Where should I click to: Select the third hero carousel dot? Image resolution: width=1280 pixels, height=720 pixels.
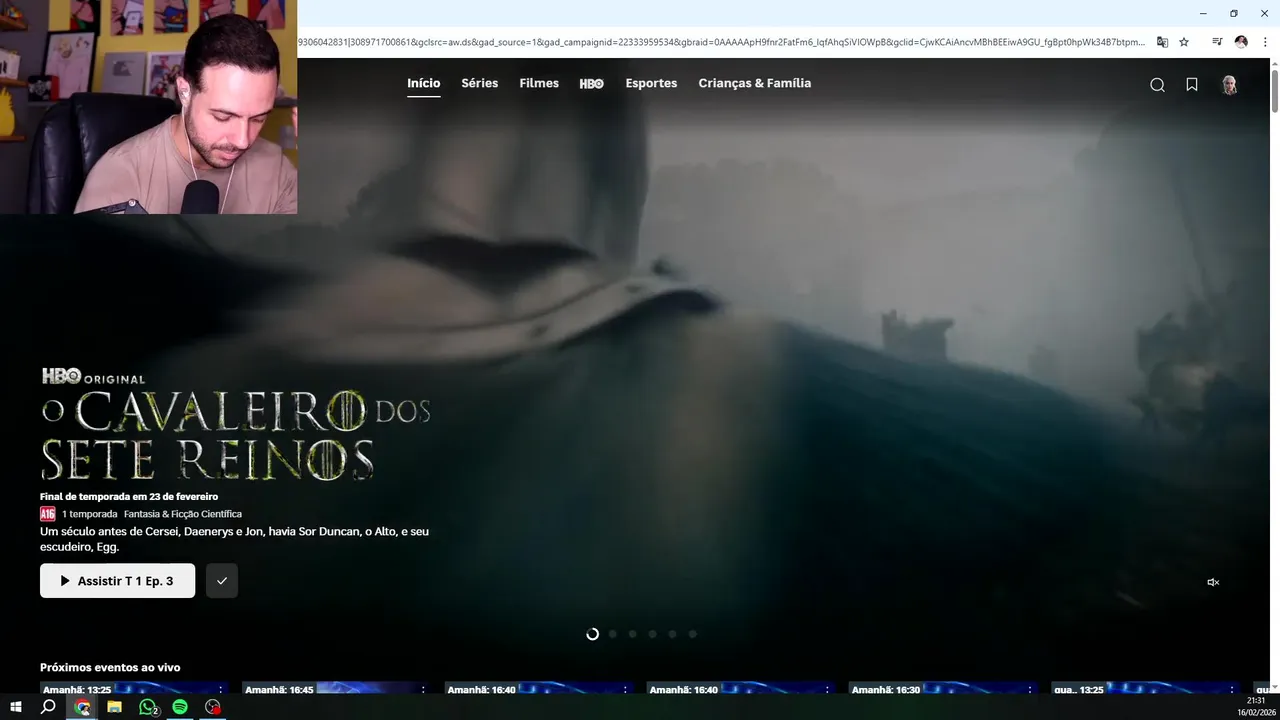(632, 634)
